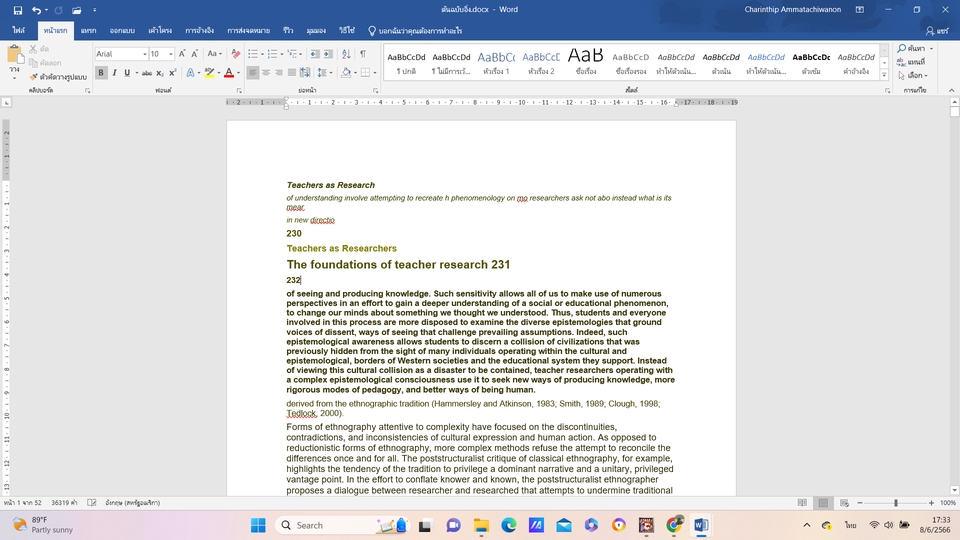Click the Format Painter brush

(x=34, y=77)
